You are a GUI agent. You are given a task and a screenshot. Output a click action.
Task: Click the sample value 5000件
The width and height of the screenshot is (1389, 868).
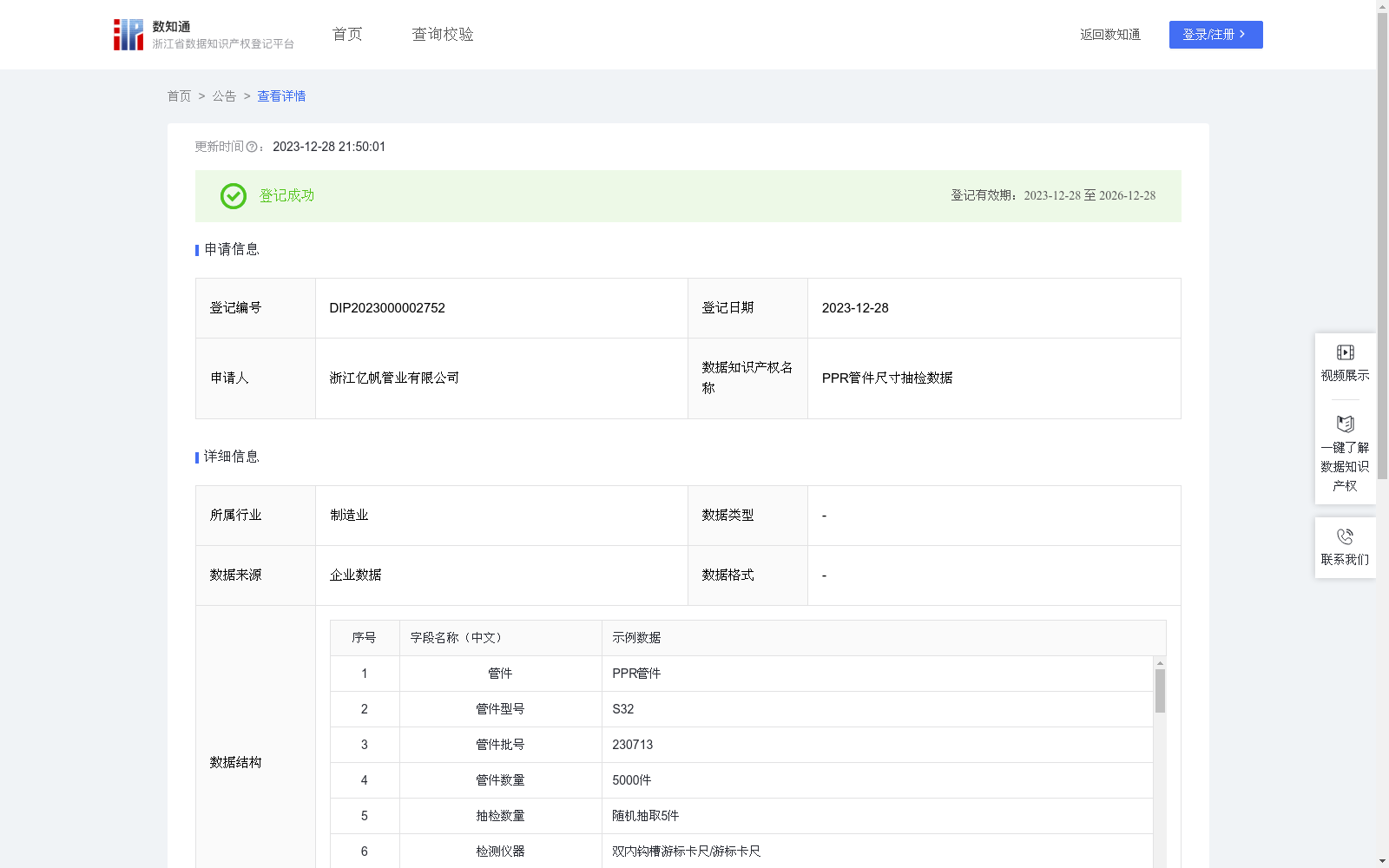coord(632,780)
